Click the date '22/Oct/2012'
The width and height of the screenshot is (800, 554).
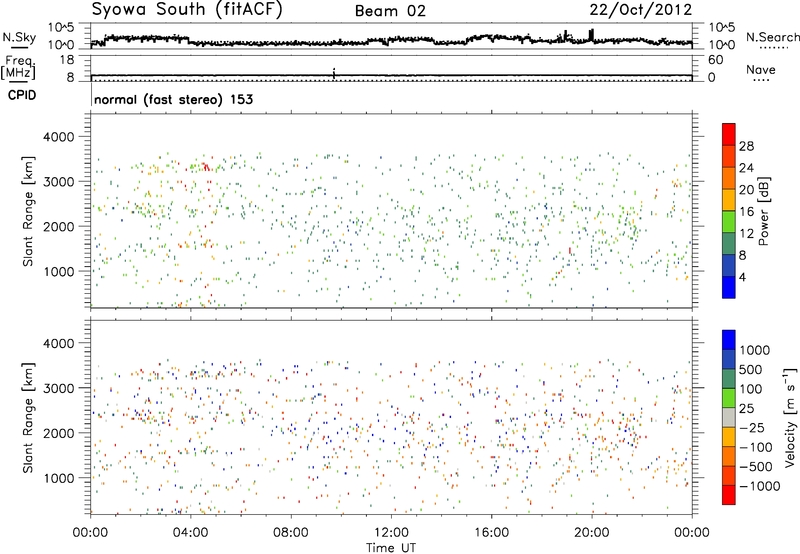click(x=641, y=10)
